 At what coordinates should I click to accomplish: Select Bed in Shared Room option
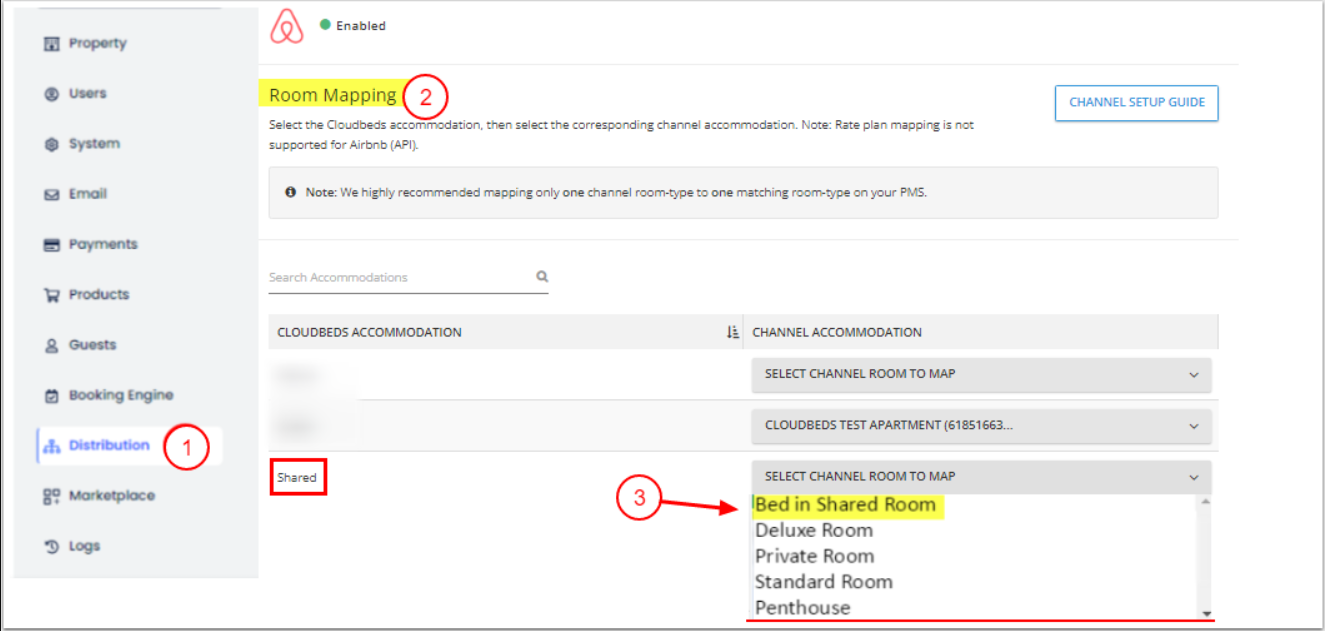[x=845, y=505]
